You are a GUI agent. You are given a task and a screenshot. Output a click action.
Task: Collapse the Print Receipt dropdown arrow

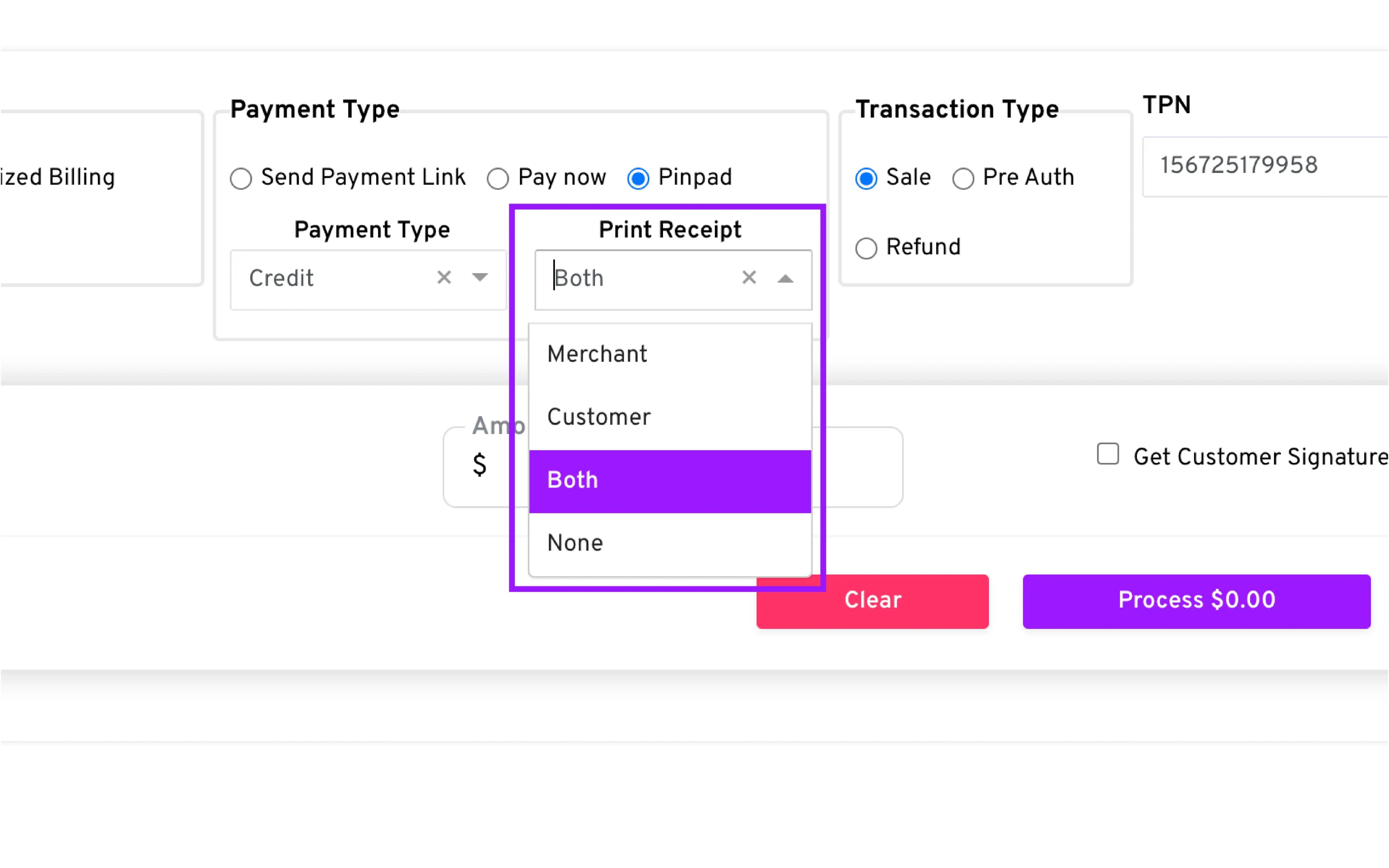click(x=785, y=279)
